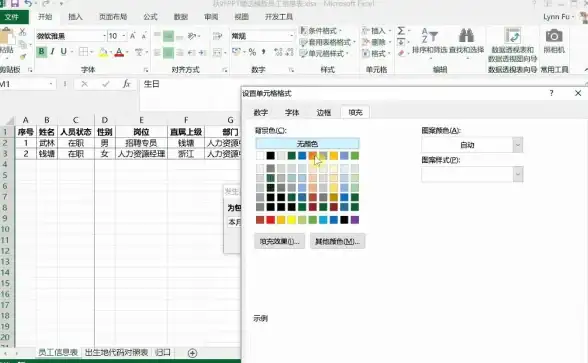The width and height of the screenshot is (588, 363).
Task: Open the 出生地代码对照表 sheet tab
Action: click(116, 352)
